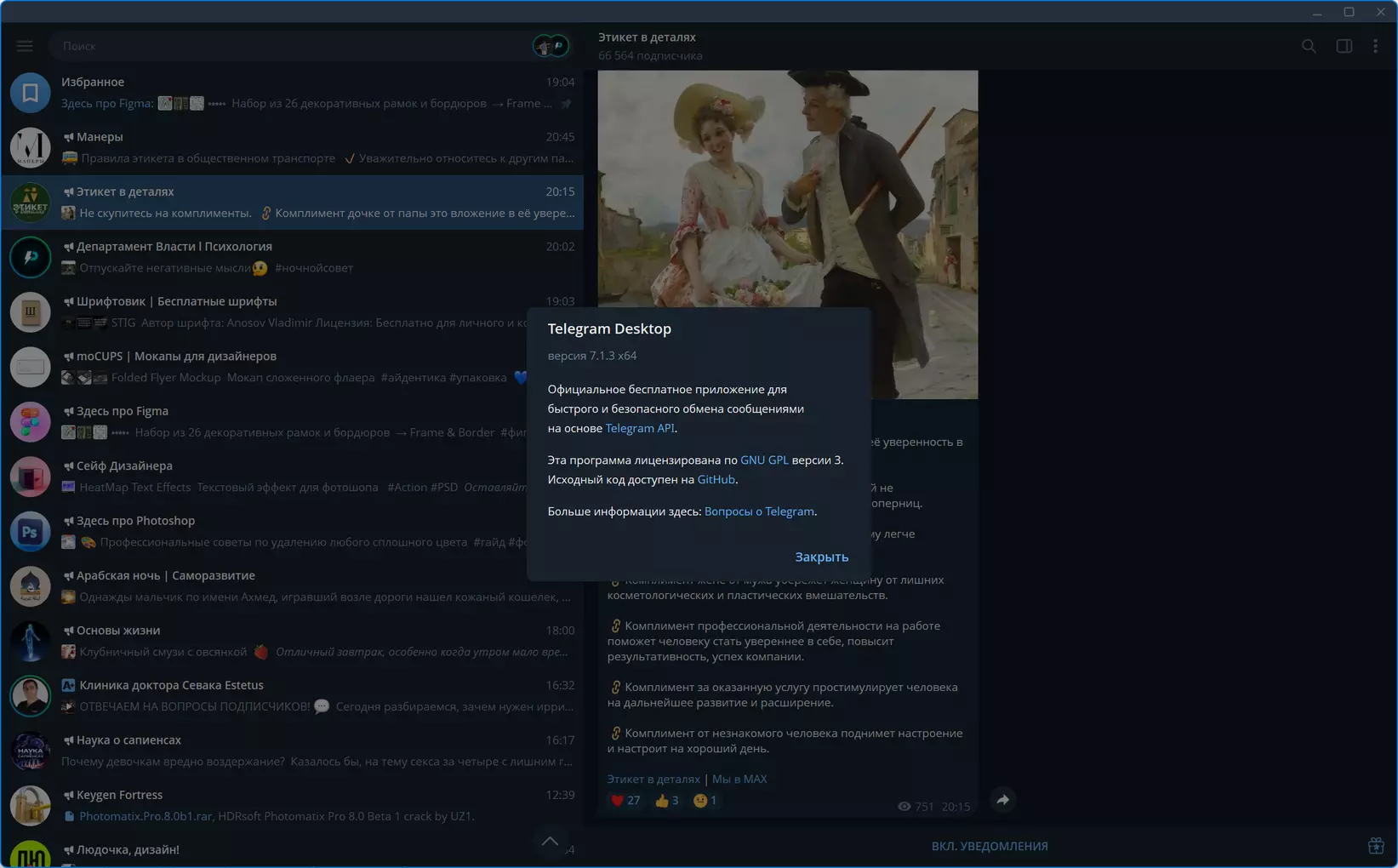Open the GitHub source code link
The width and height of the screenshot is (1398, 868).
coord(716,479)
